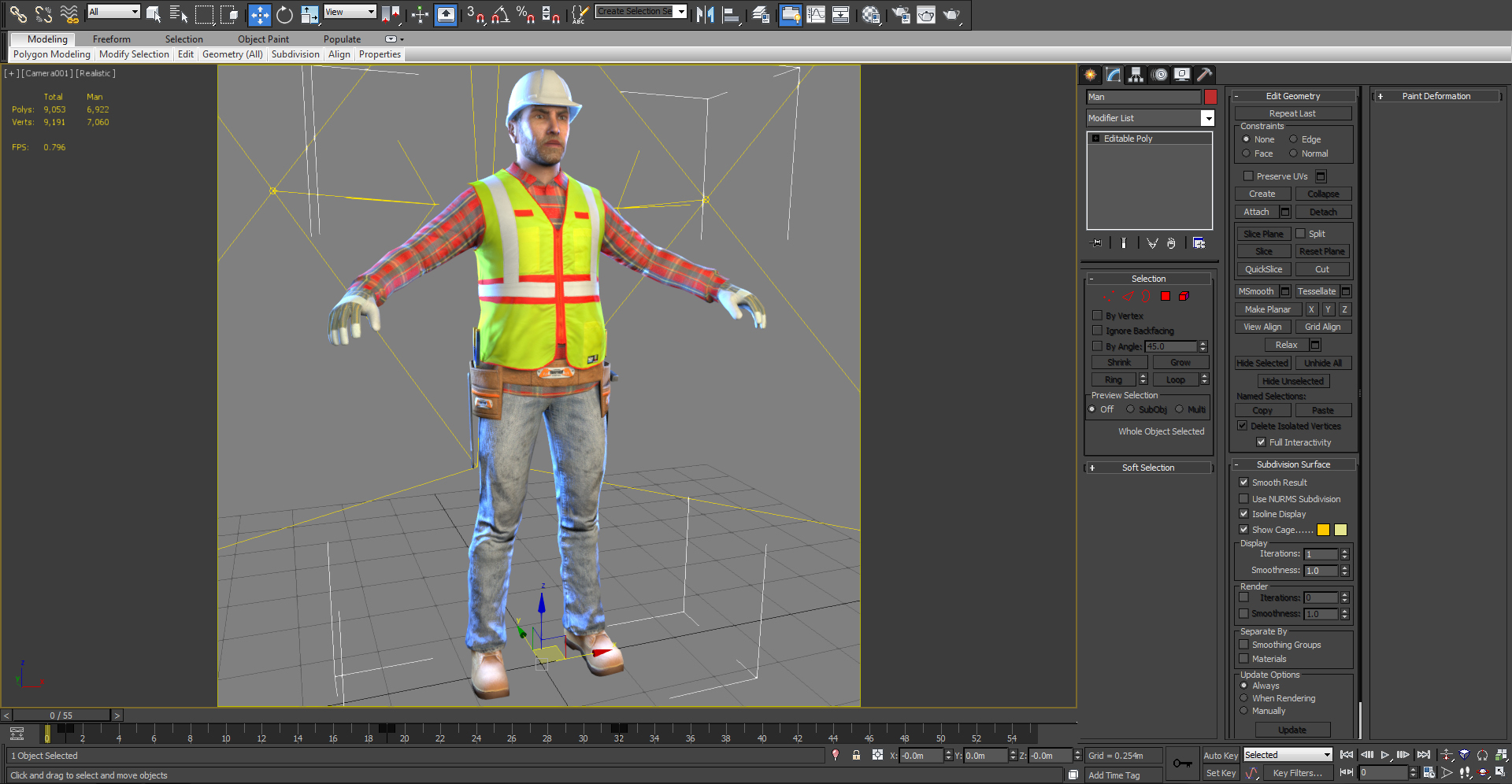1512x784 pixels.
Task: Open the Curve Editor
Action: (x=816, y=14)
